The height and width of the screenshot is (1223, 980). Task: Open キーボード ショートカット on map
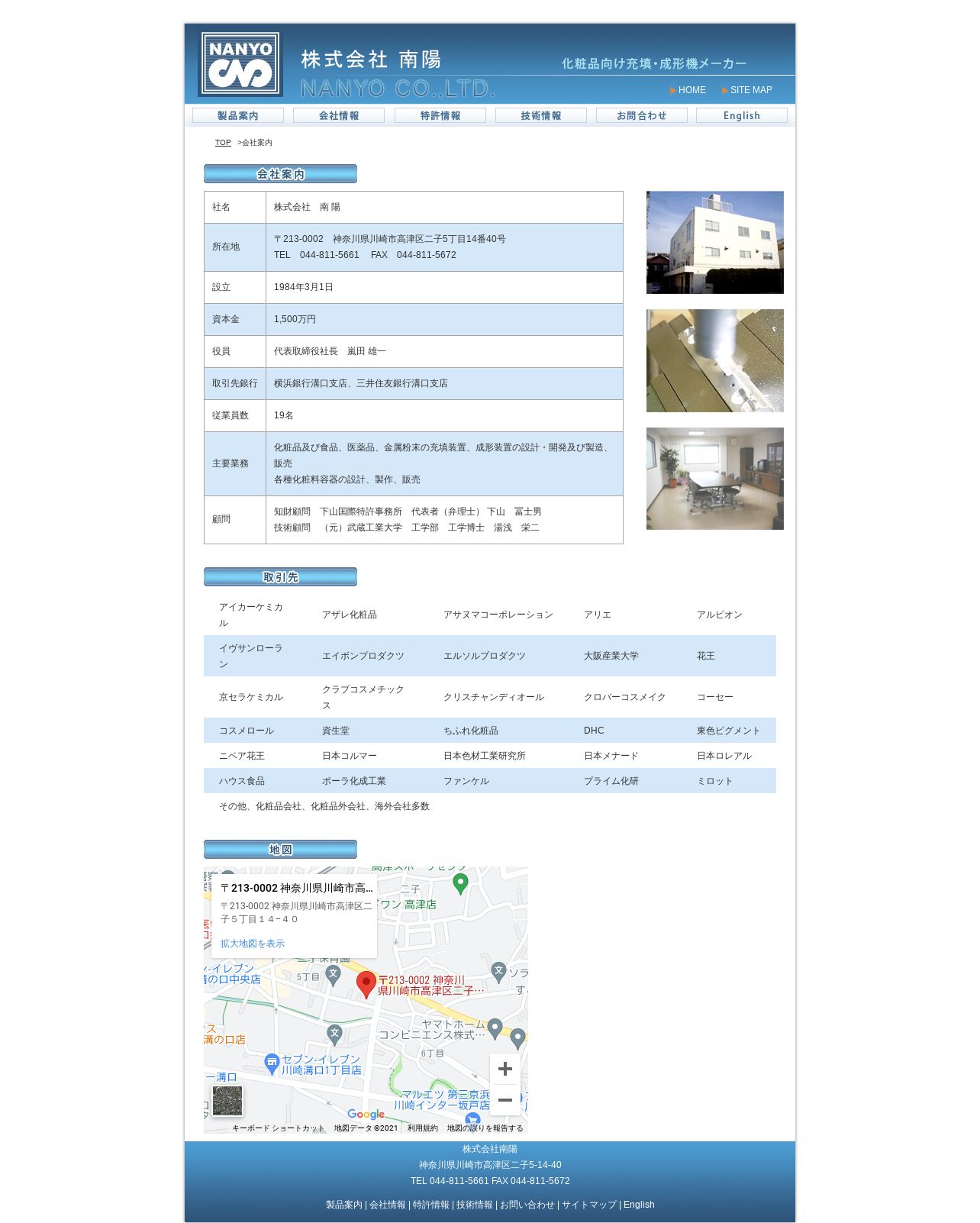278,1128
